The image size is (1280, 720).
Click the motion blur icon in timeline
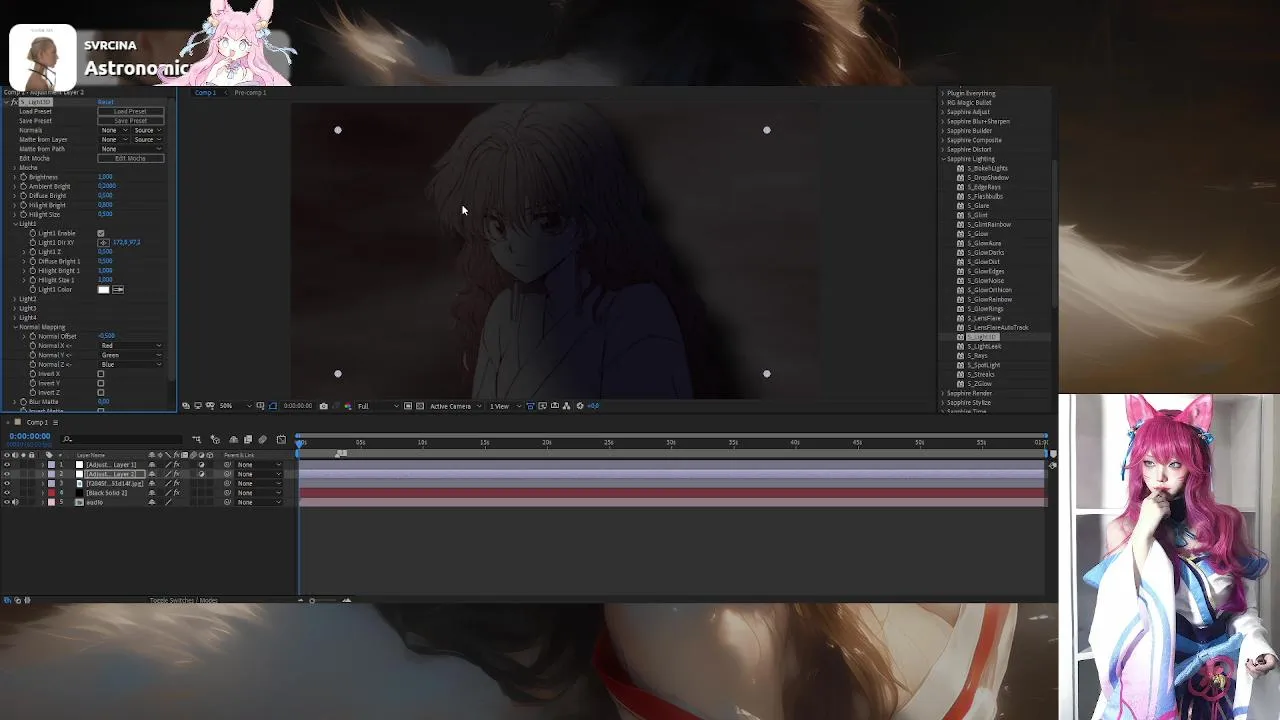click(262, 440)
